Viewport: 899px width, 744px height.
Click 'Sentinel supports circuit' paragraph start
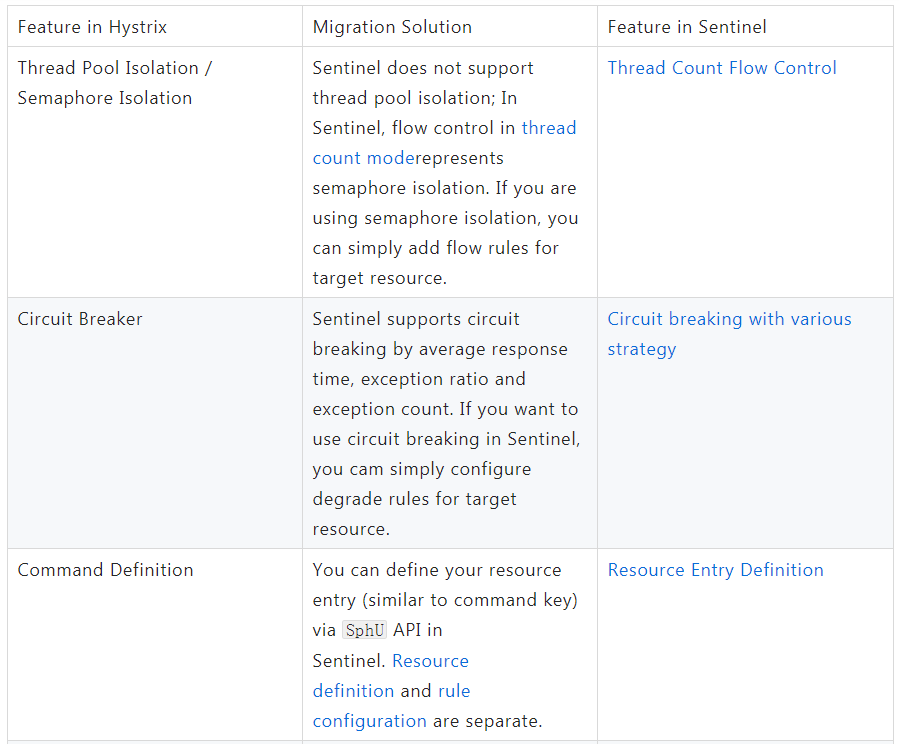tap(416, 319)
